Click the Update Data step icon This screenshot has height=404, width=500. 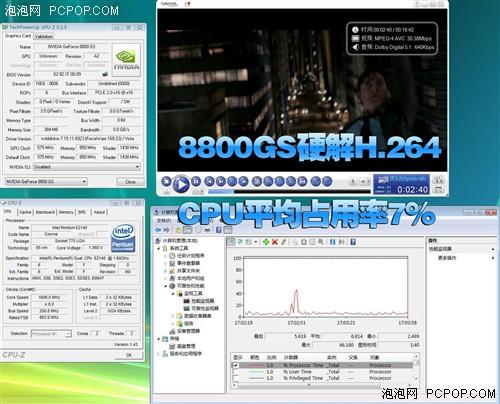click(342, 242)
